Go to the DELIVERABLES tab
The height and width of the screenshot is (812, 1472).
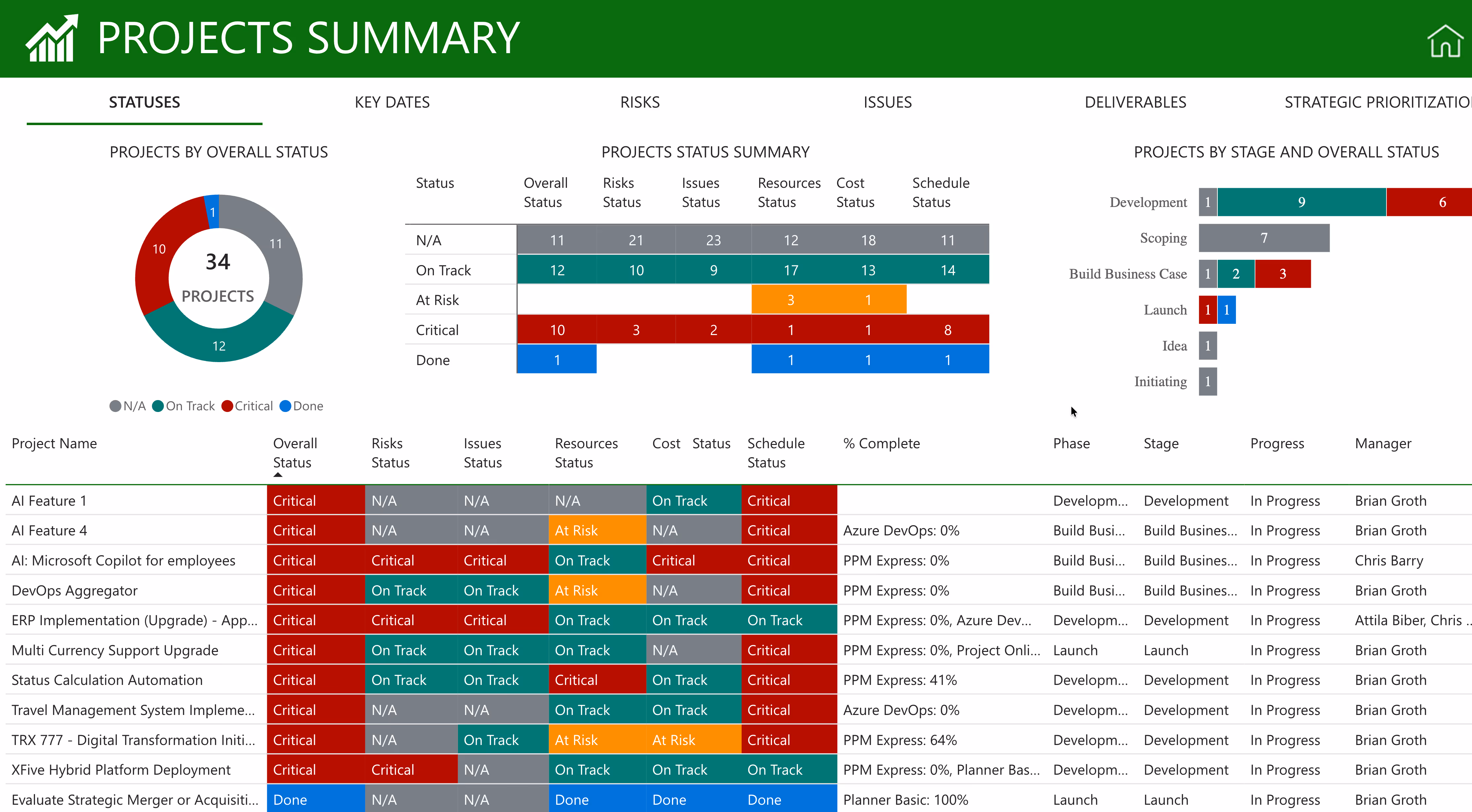point(1135,102)
